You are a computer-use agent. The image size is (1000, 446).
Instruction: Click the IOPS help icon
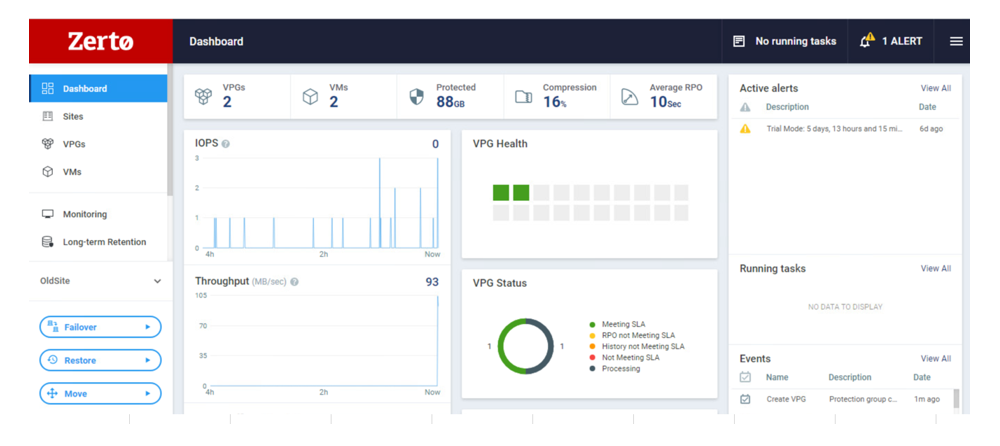[x=225, y=144]
